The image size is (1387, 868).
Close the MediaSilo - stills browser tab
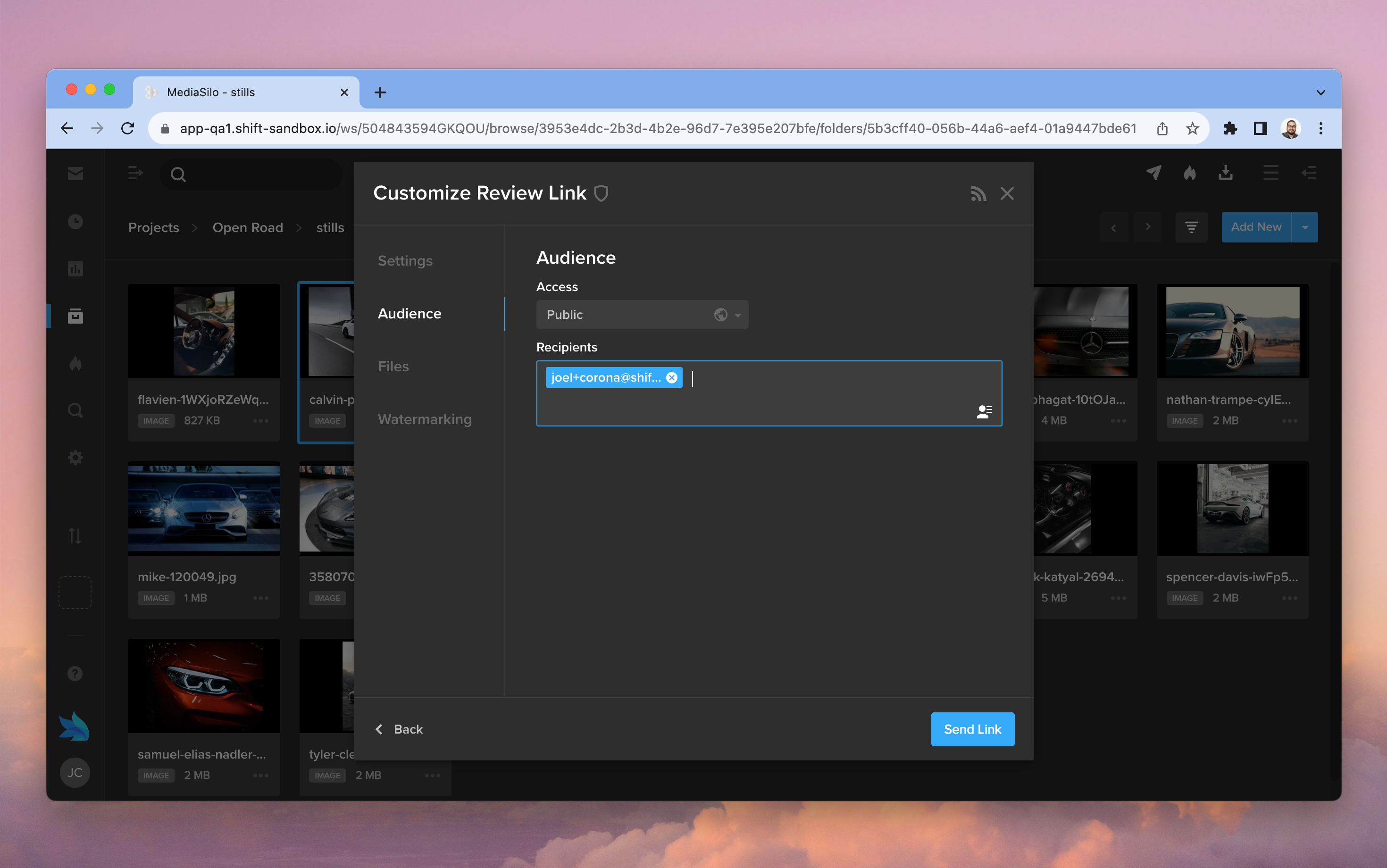[x=344, y=92]
